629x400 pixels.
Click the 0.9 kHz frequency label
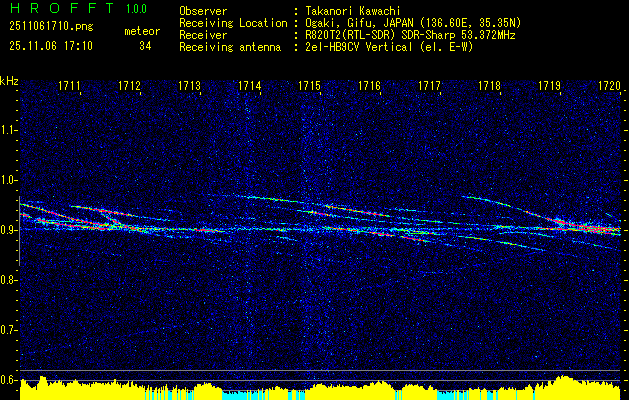(8, 230)
